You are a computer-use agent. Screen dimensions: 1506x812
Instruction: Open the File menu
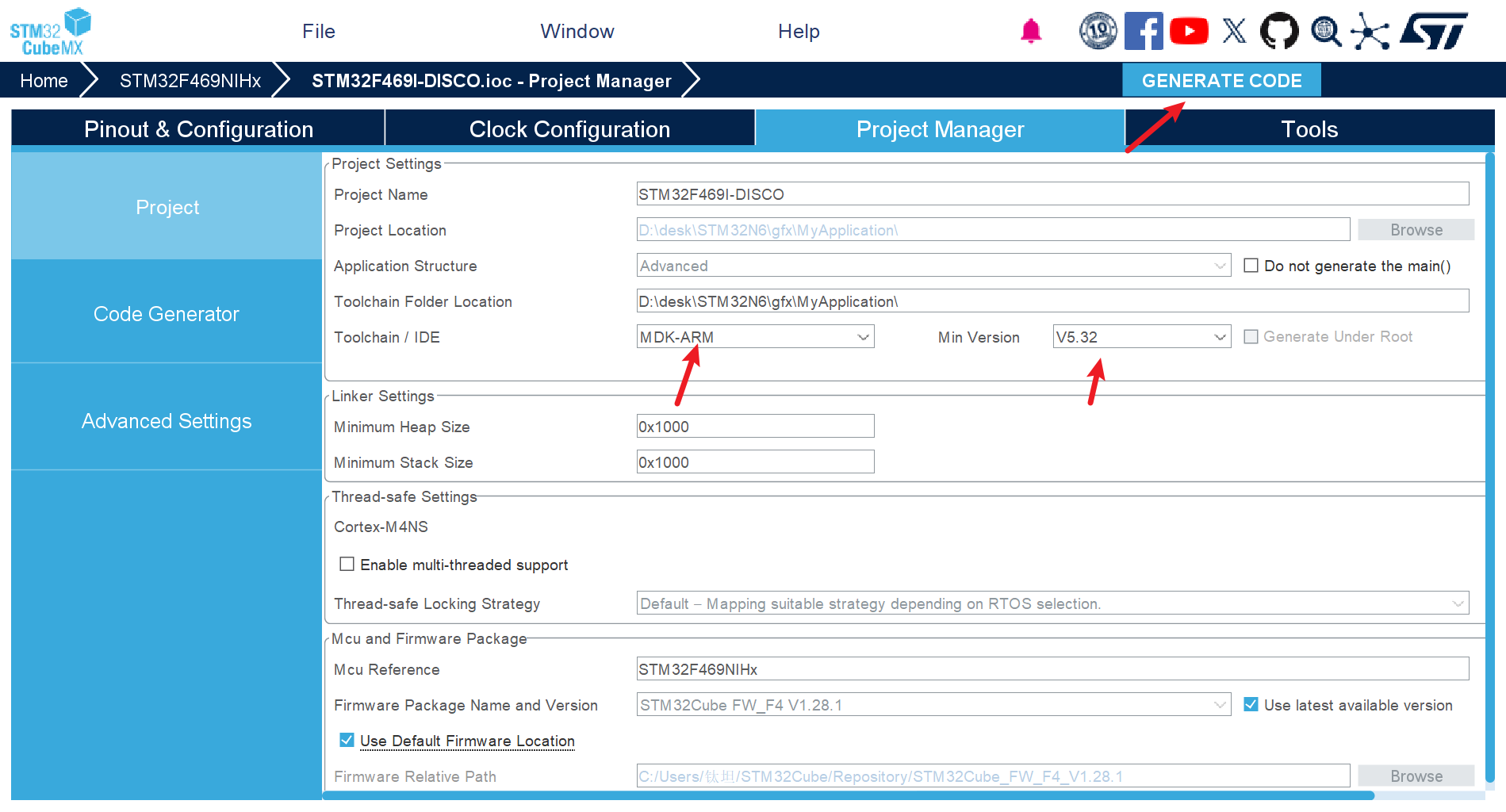(319, 31)
